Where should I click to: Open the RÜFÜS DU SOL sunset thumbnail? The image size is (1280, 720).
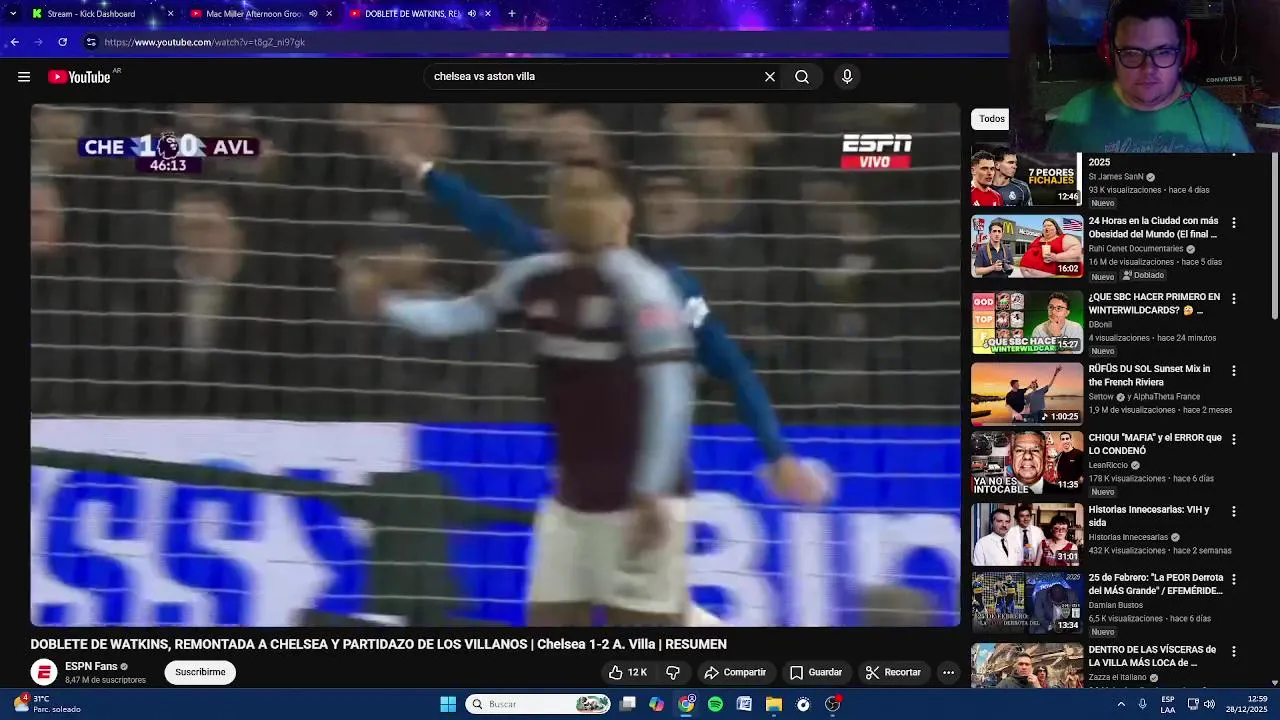coord(1027,394)
